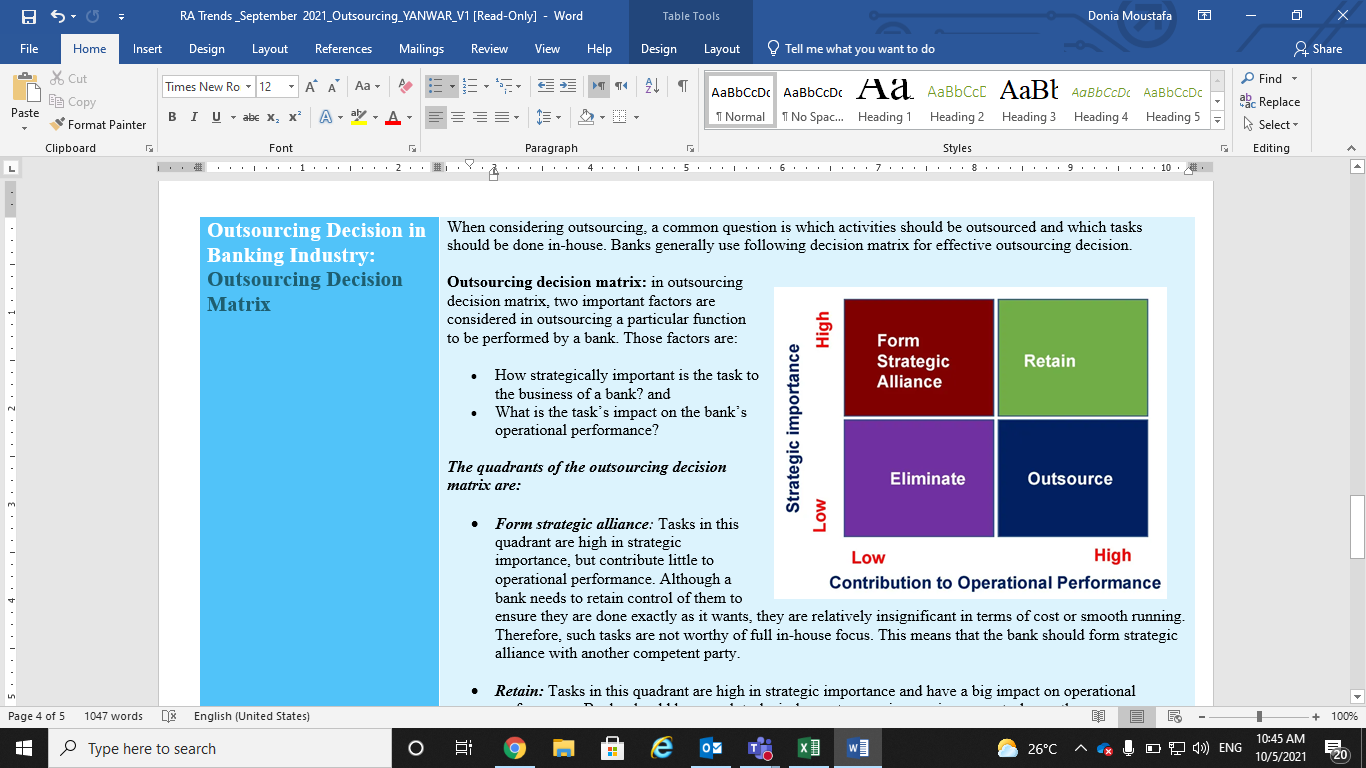Screen dimensions: 1366x768
Task: Click the Clear All Formatting eraser icon
Action: [x=405, y=87]
